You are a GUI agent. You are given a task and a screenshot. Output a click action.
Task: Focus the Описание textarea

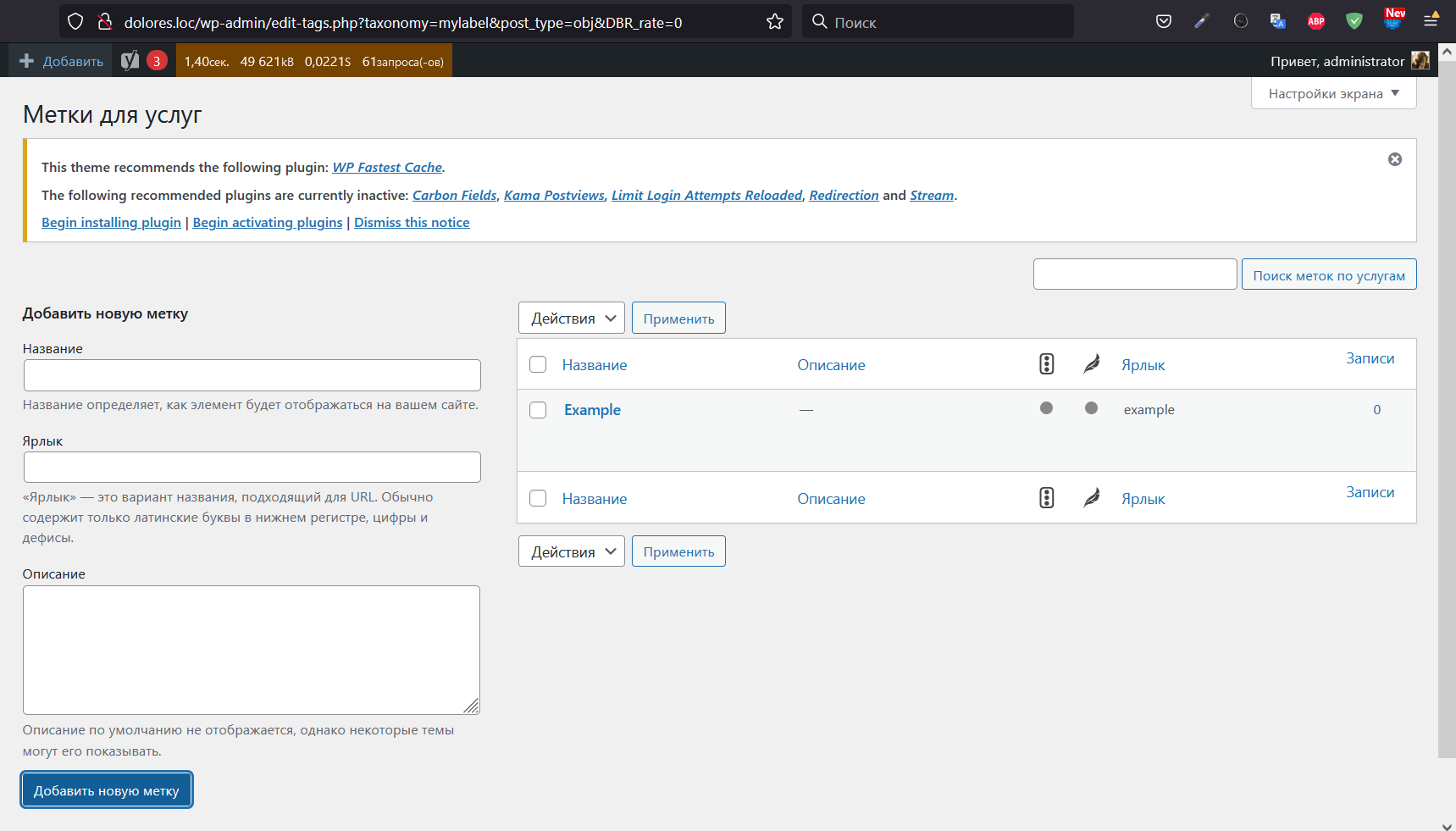pyautogui.click(x=252, y=650)
